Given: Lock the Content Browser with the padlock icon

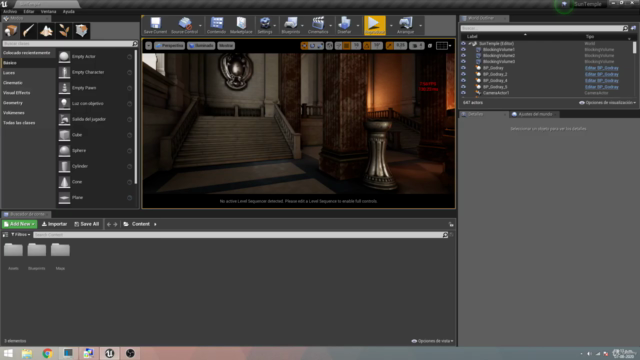Looking at the screenshot, I should click(x=451, y=224).
